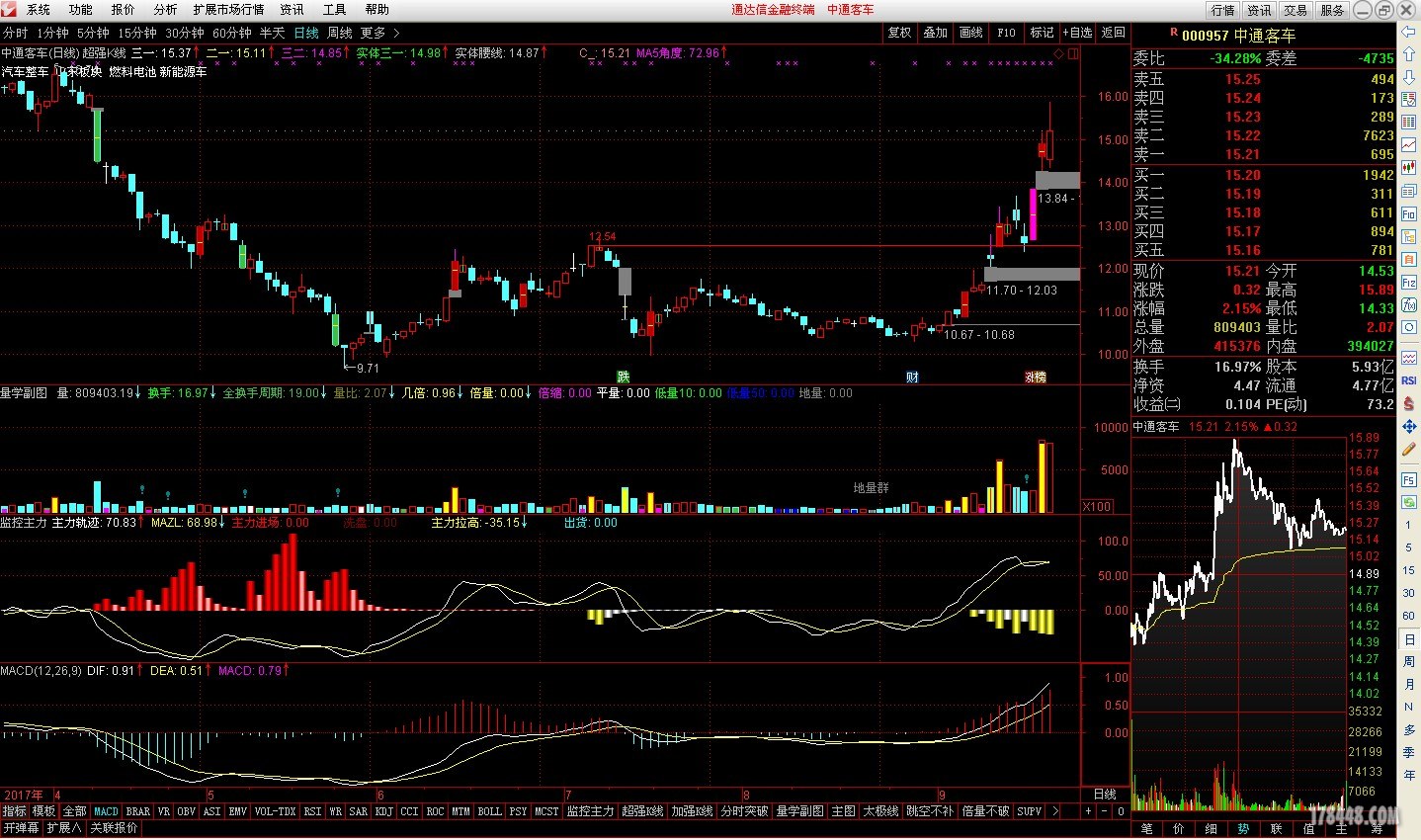
Task: Click the green refresh icon in sidebar
Action: click(1409, 502)
